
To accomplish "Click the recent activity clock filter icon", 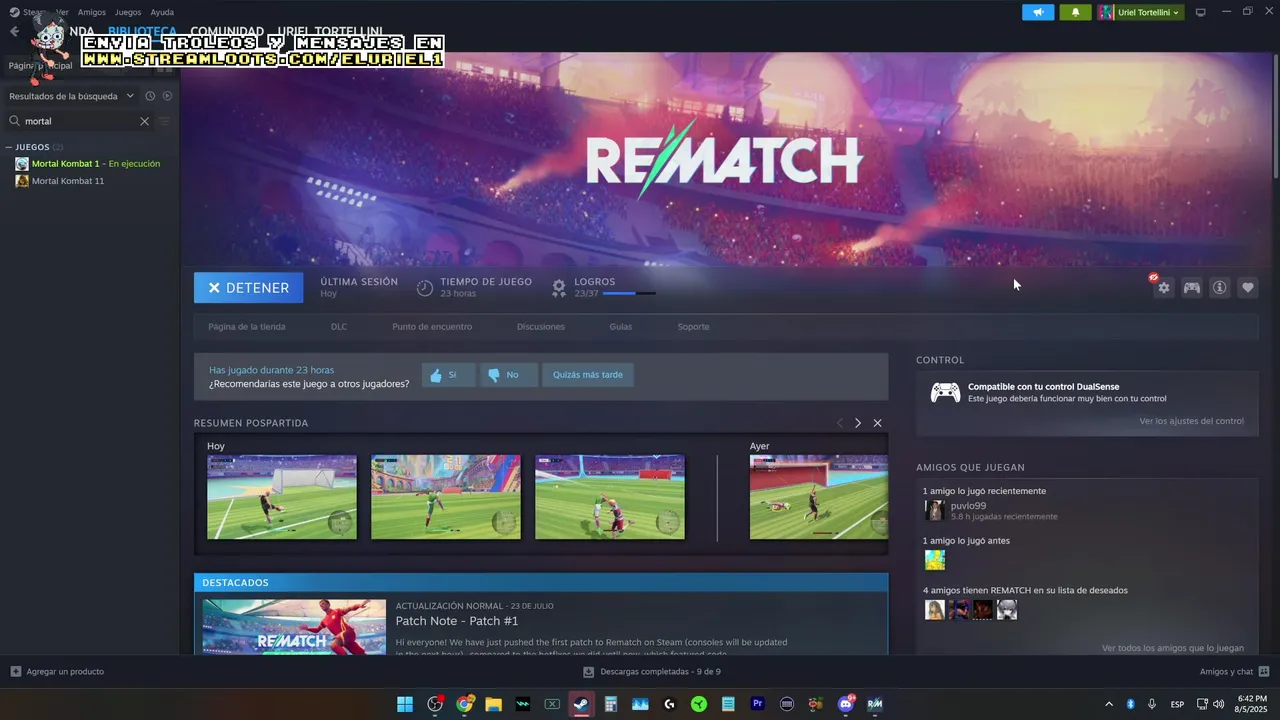I will pos(150,96).
